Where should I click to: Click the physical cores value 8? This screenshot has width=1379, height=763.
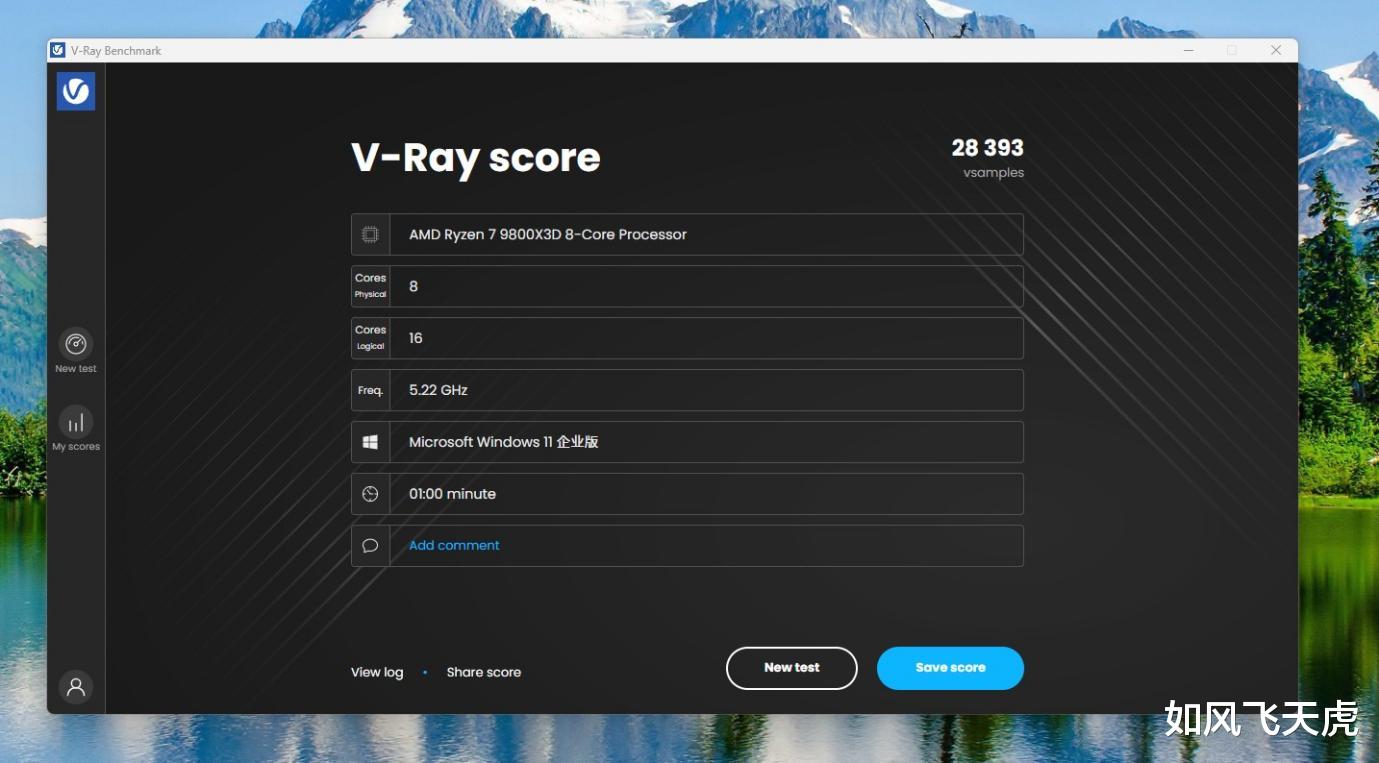click(x=414, y=286)
